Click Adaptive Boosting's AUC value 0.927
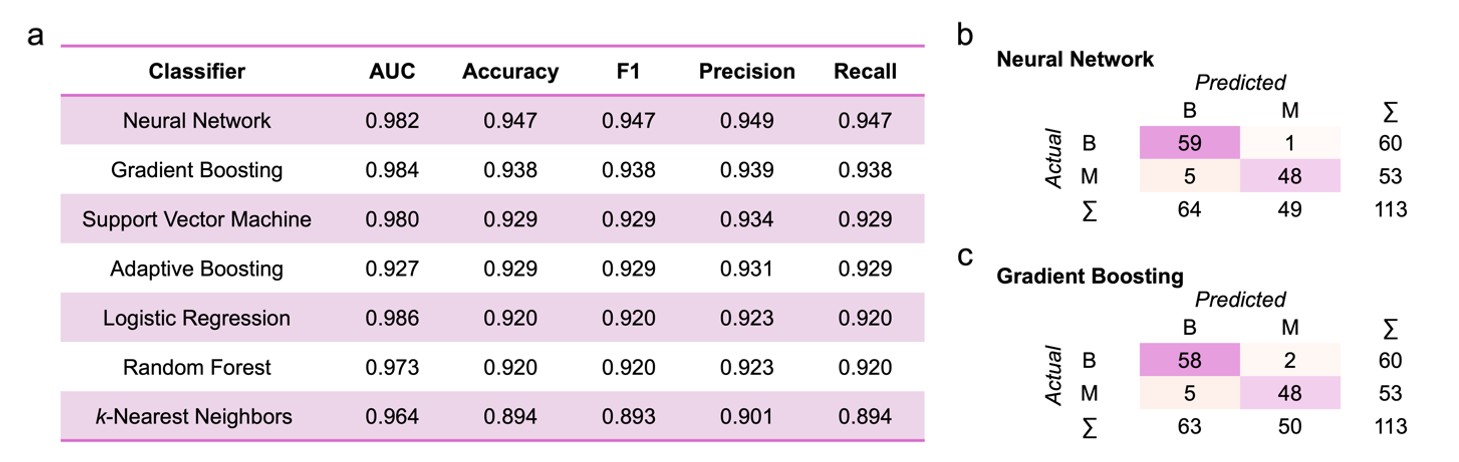The height and width of the screenshot is (462, 1459). (392, 269)
